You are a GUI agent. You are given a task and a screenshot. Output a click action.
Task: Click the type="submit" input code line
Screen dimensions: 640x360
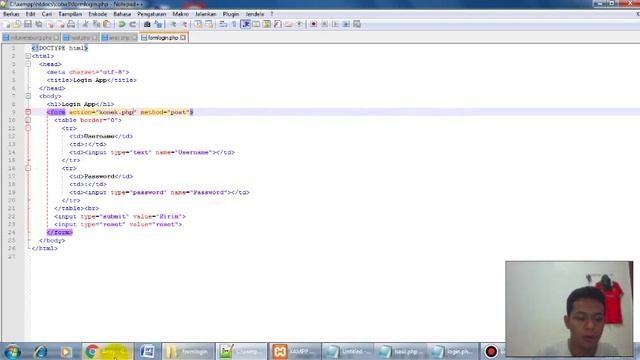[x=120, y=216]
